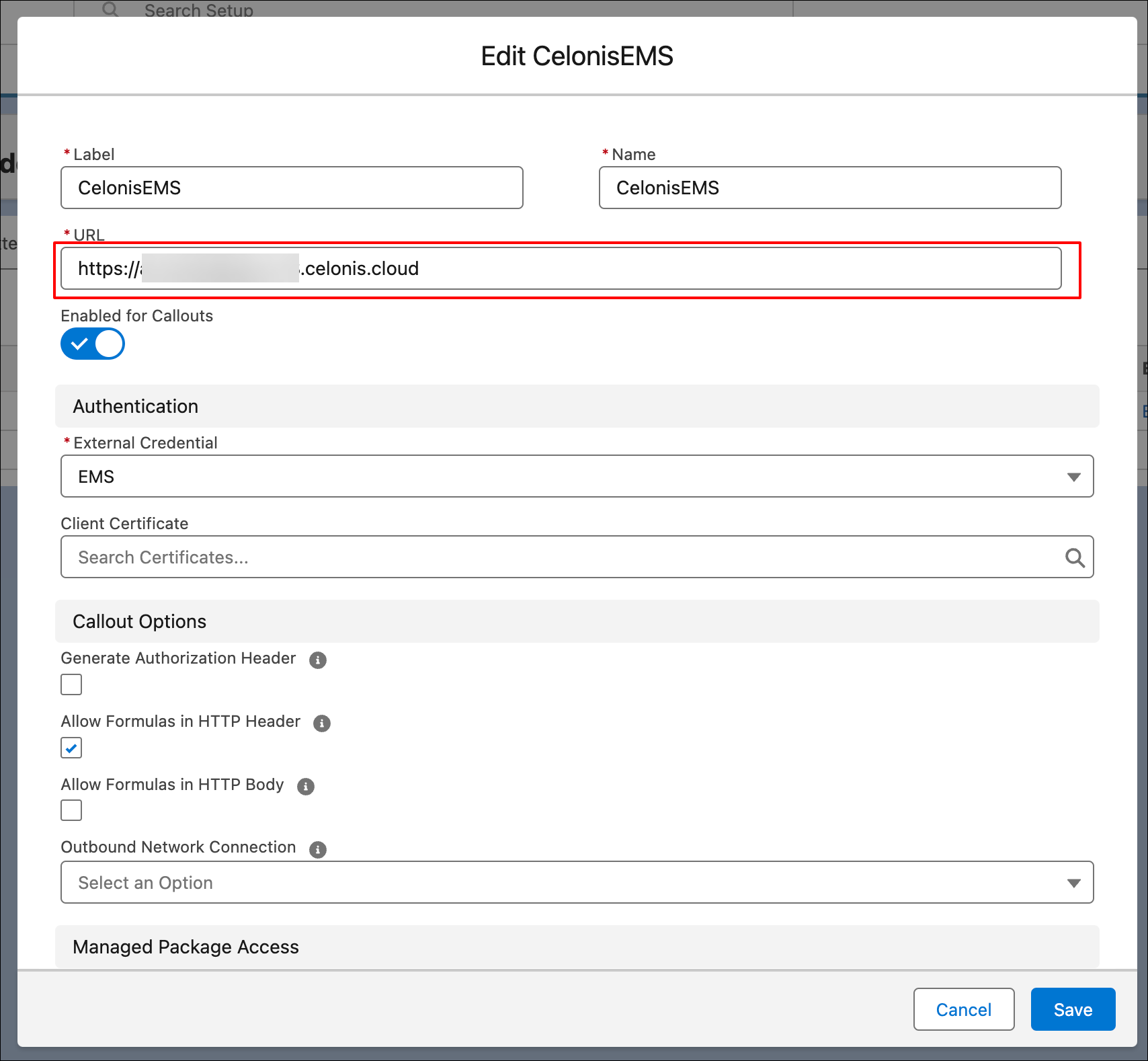Click the Search Setup box behind dialog
This screenshot has height=1061, width=1148.
[x=434, y=9]
